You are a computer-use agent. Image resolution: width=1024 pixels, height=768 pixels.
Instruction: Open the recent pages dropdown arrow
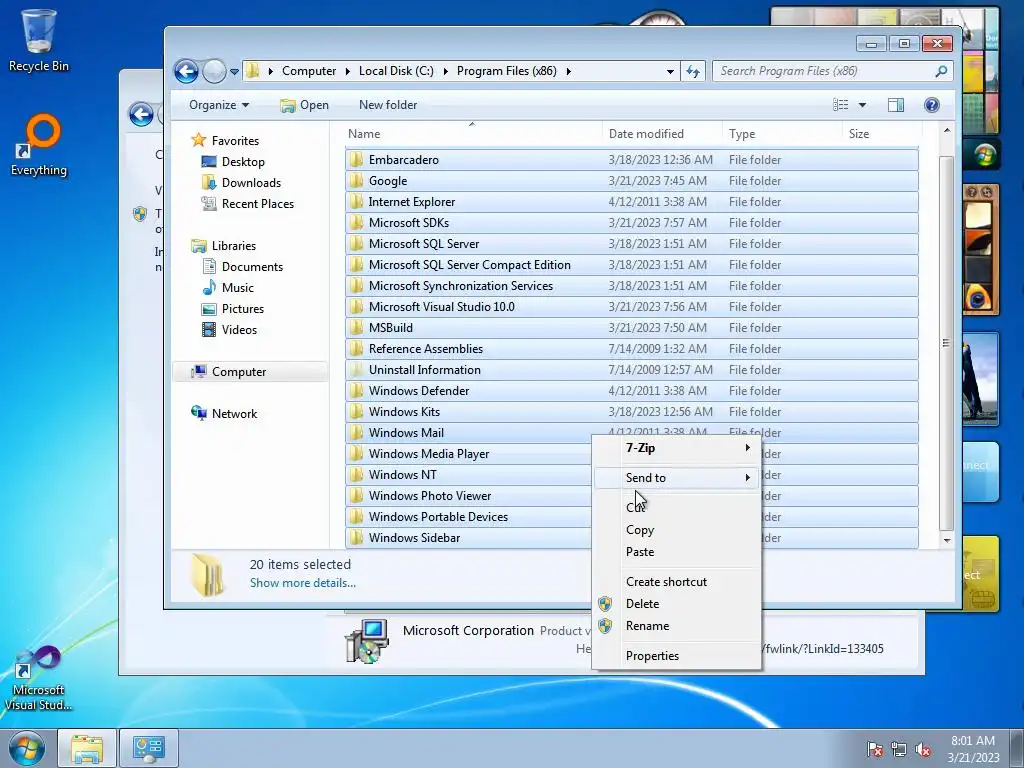234,72
